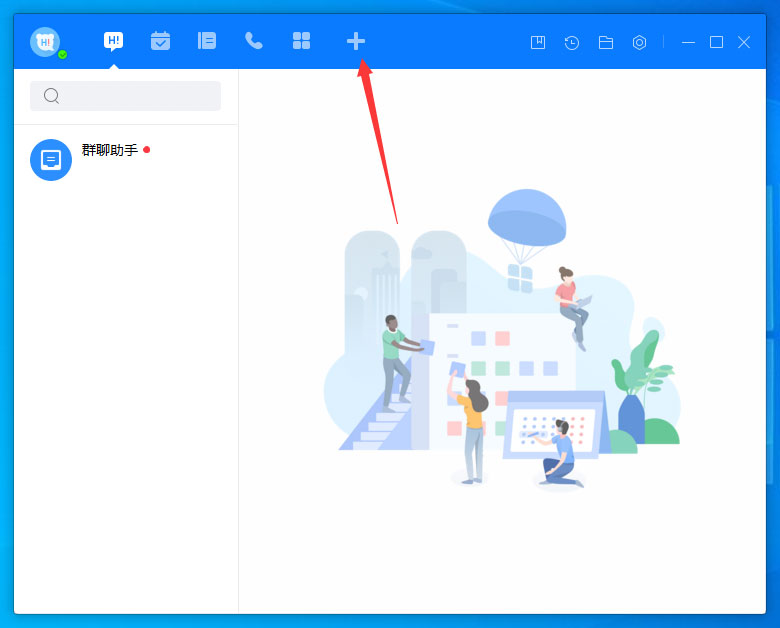
Task: Open the bookmark favorites icon
Action: point(538,42)
